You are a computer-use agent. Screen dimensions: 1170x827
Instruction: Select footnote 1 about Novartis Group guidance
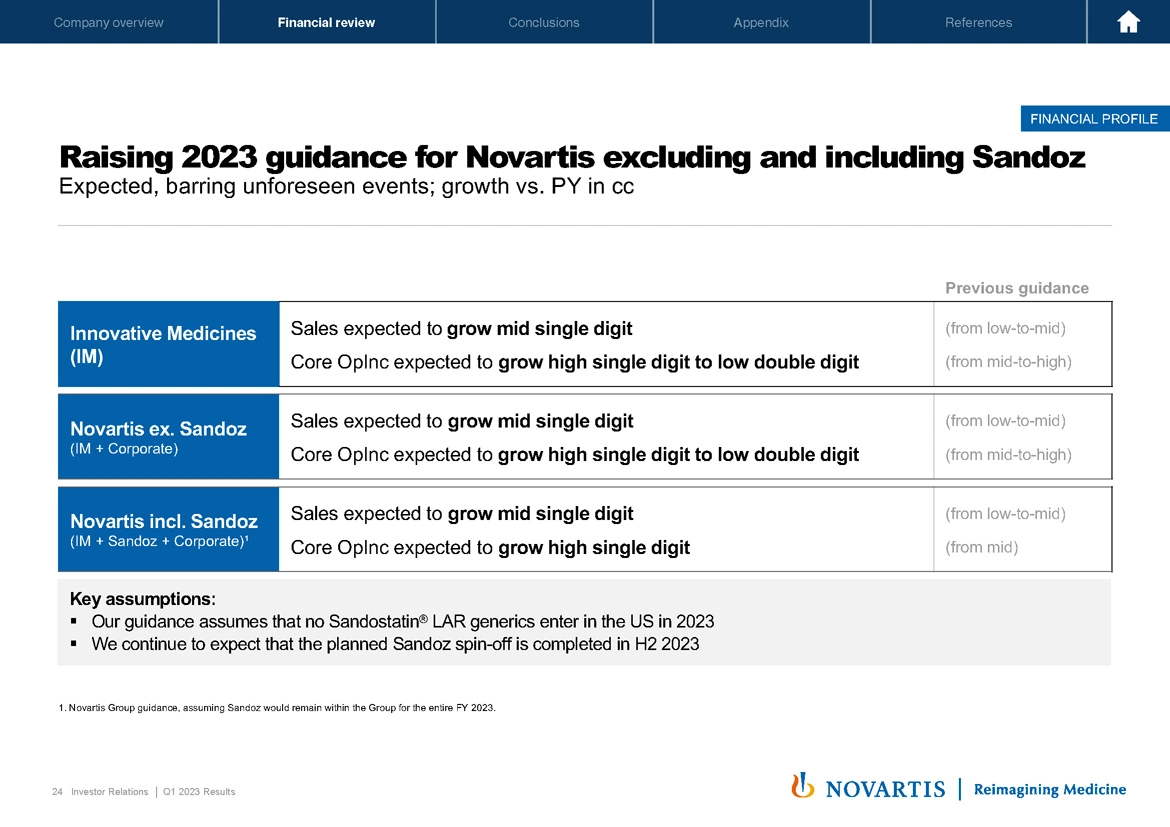(277, 707)
